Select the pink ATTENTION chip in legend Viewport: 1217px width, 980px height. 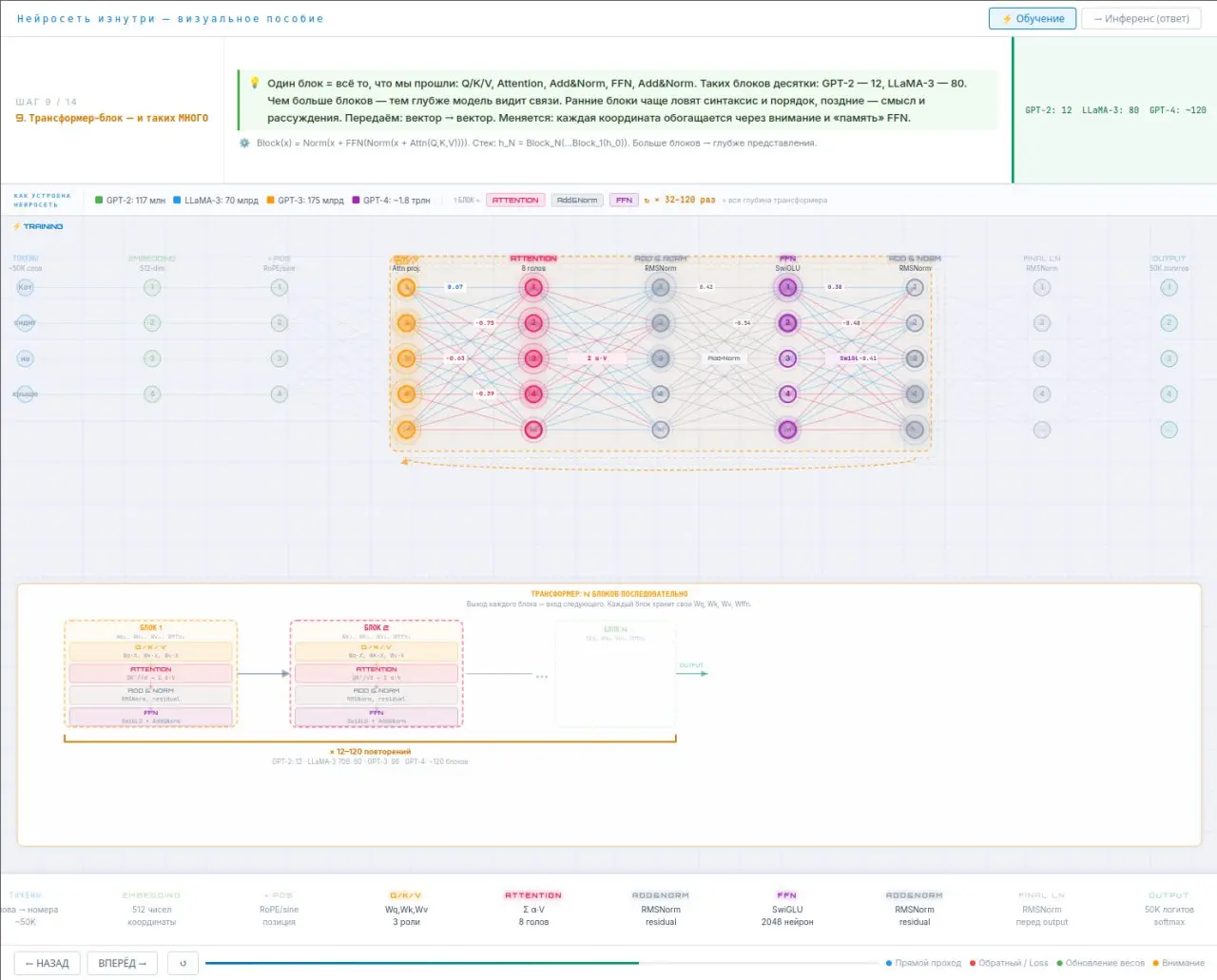pyautogui.click(x=515, y=201)
